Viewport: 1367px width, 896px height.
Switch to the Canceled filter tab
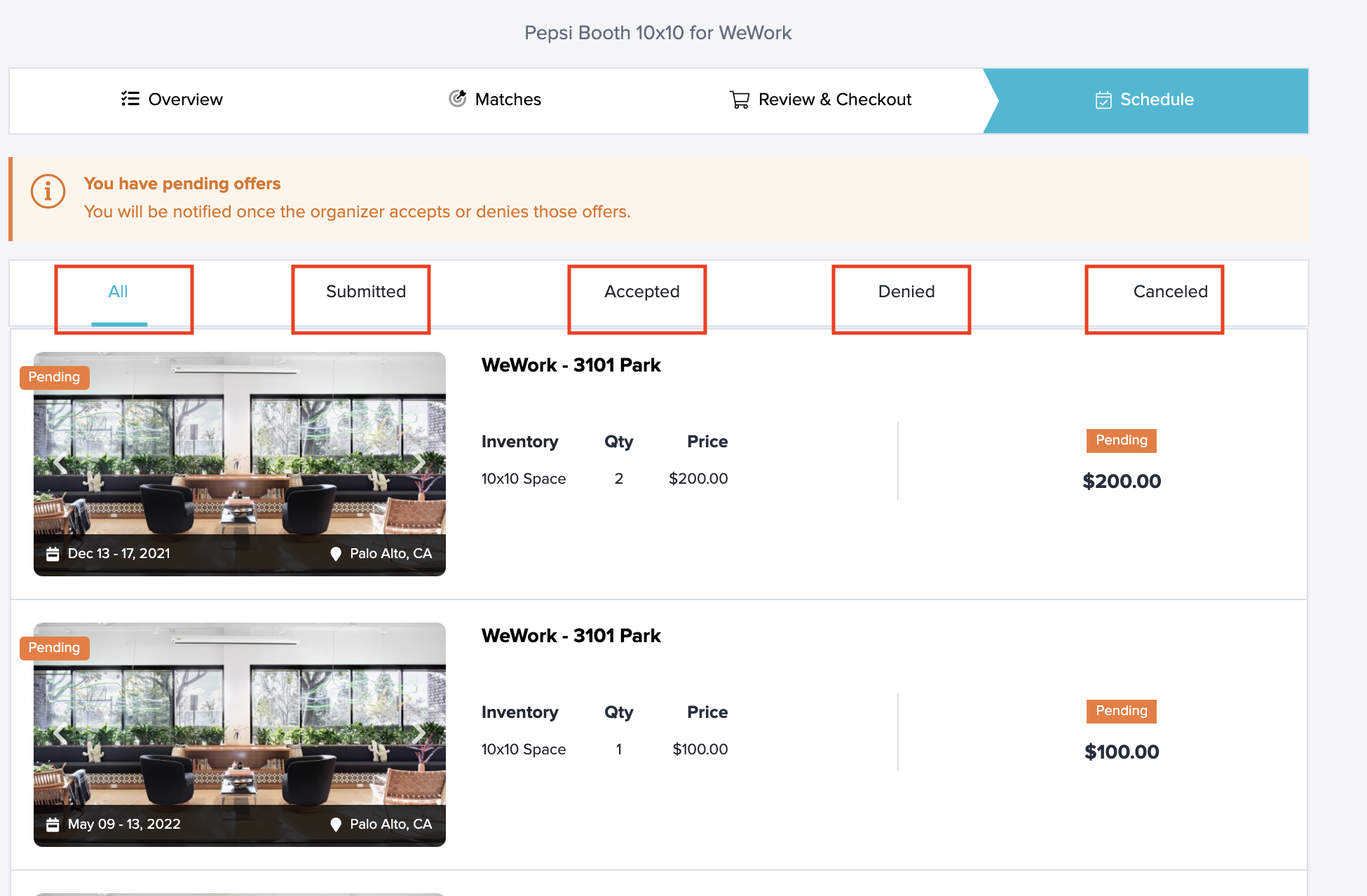1171,292
